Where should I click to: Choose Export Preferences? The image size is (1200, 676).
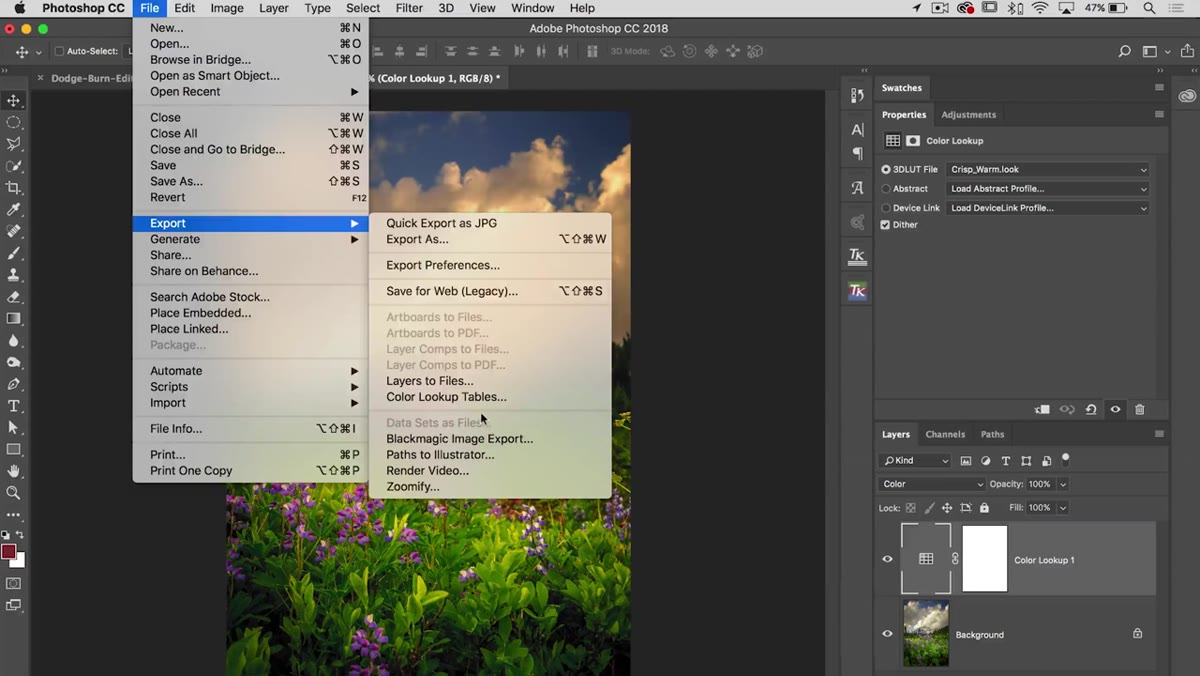(443, 265)
